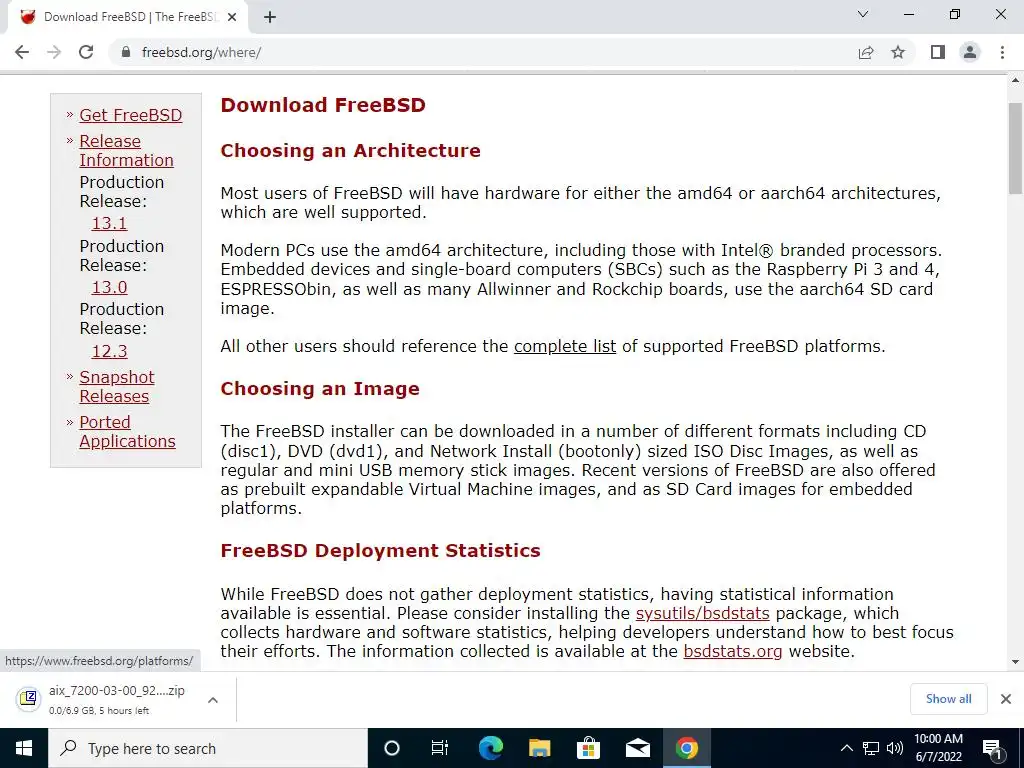Click scrollbar down arrow

(1016, 662)
